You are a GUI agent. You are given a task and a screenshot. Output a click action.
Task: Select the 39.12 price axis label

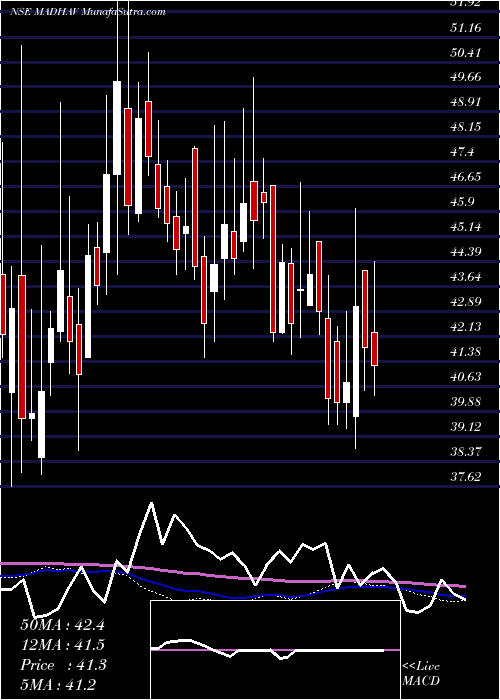(x=466, y=427)
